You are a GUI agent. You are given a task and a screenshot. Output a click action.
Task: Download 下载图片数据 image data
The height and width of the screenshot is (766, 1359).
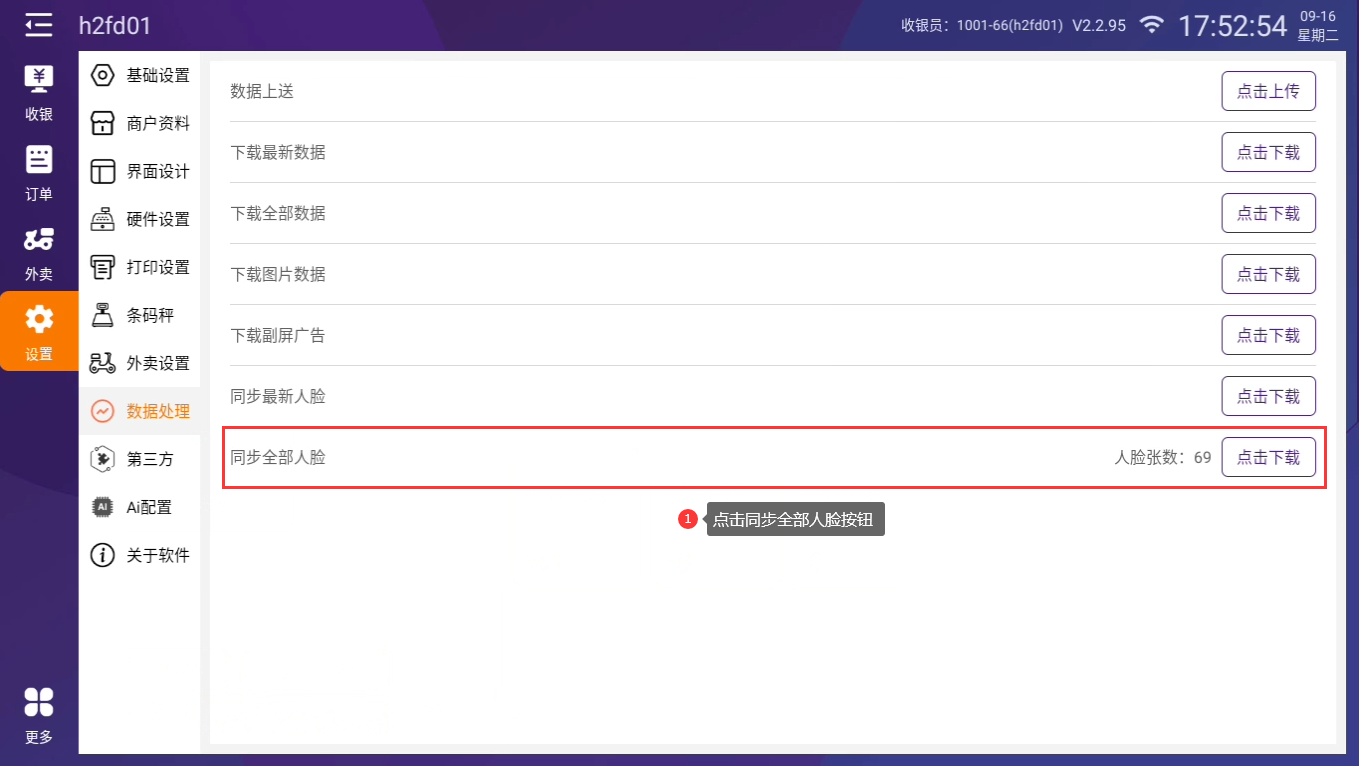tap(1268, 274)
